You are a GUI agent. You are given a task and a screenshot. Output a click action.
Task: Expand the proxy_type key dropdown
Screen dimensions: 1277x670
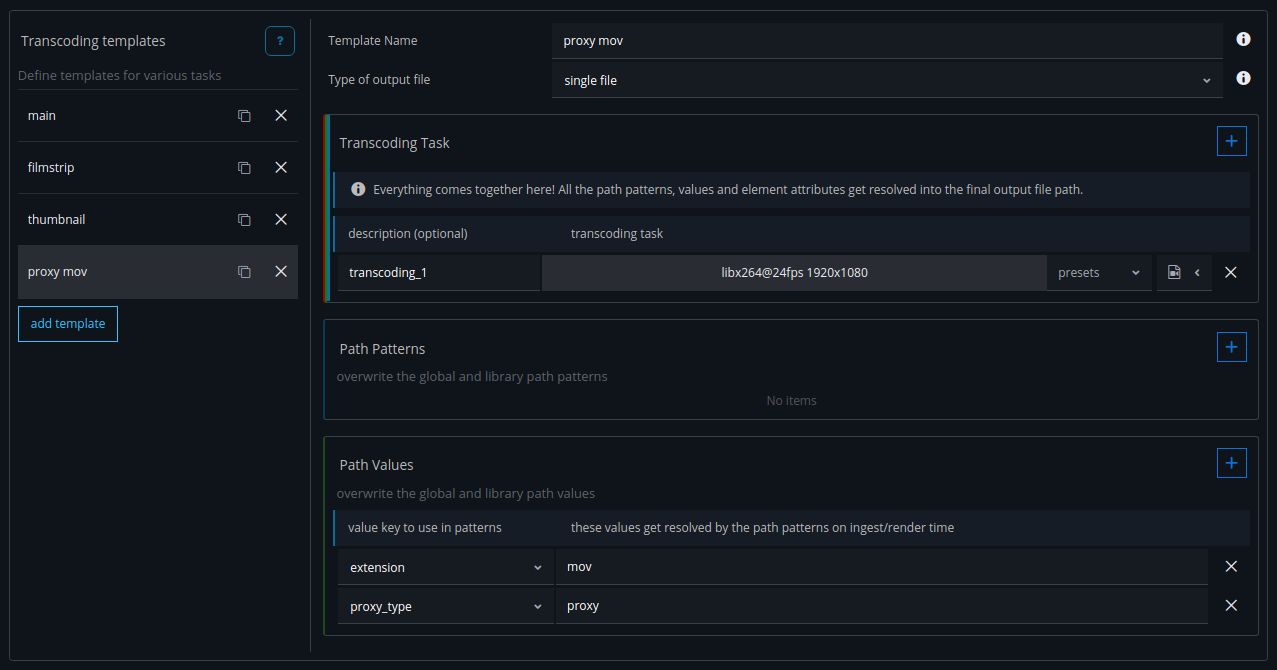tap(444, 607)
